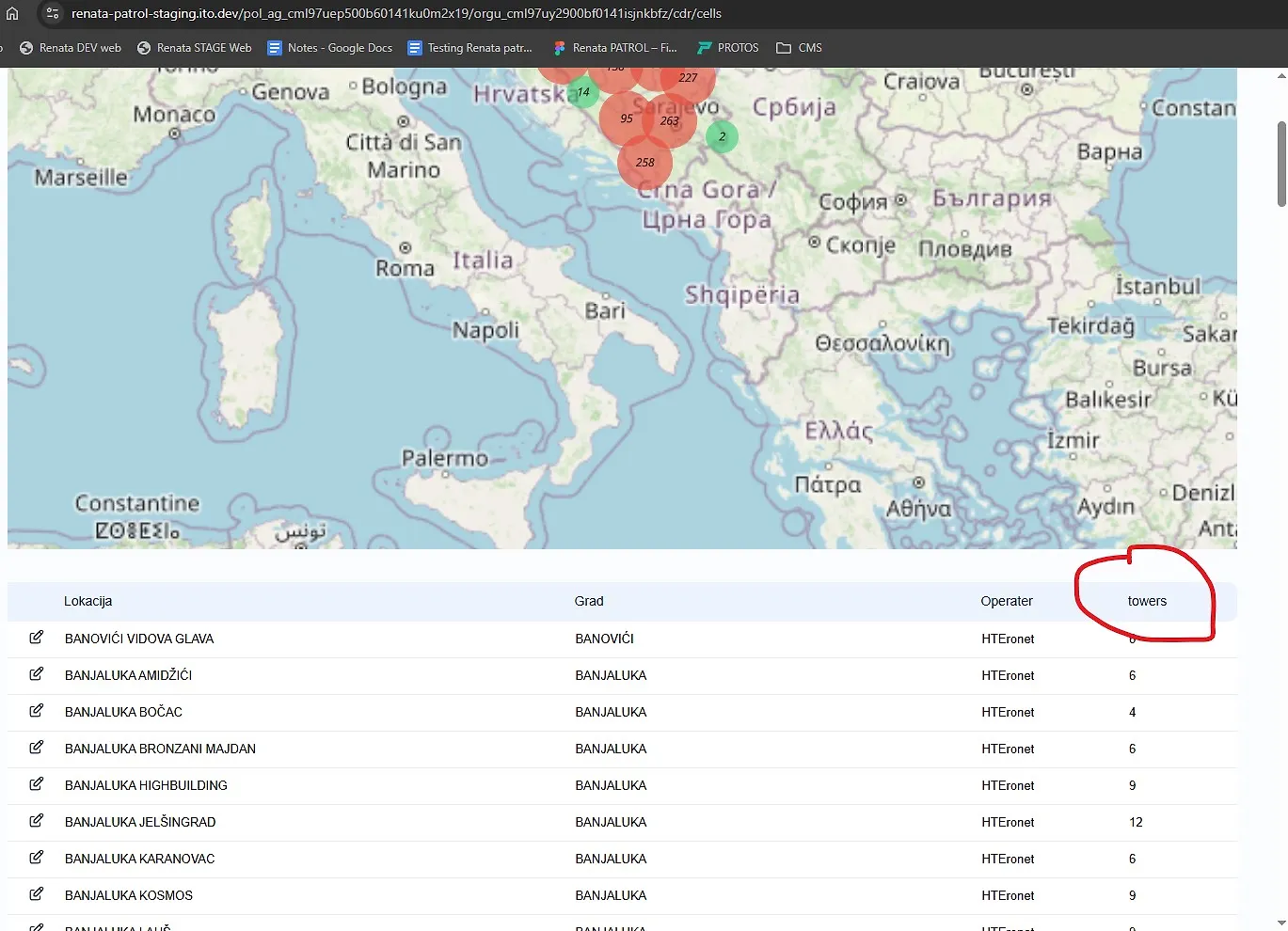Open site info icon in address bar
This screenshot has height=931, width=1288.
coord(53,14)
